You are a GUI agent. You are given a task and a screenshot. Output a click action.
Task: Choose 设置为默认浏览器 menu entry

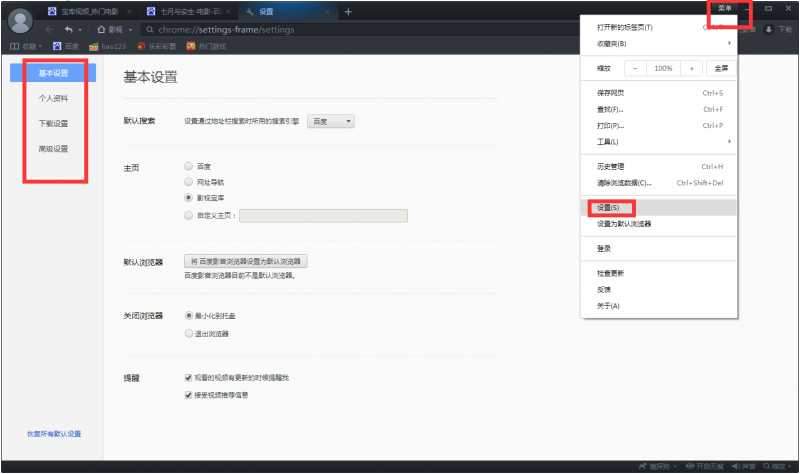tap(658, 223)
